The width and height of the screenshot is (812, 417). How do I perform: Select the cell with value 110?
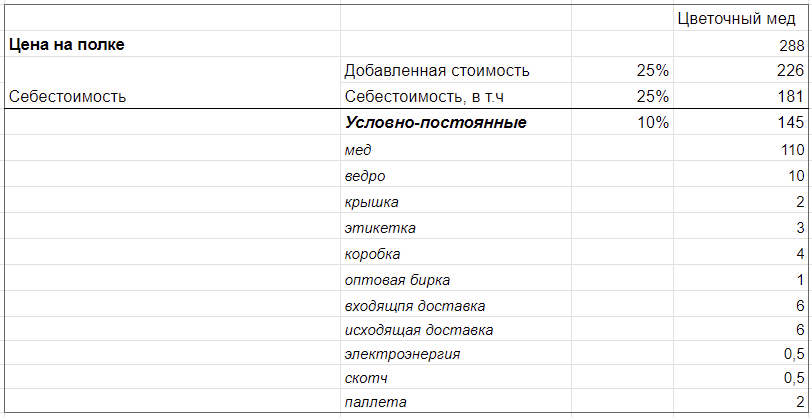tap(741, 150)
